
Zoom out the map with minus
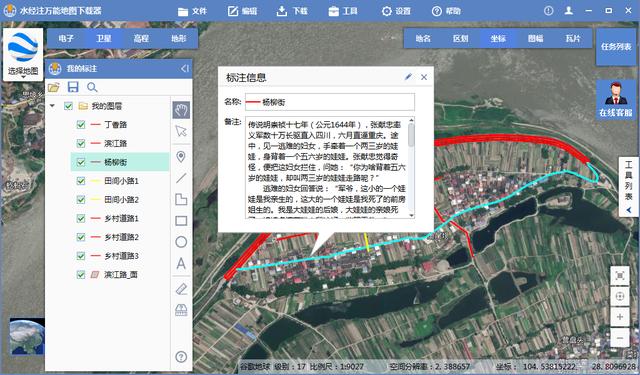point(620,338)
